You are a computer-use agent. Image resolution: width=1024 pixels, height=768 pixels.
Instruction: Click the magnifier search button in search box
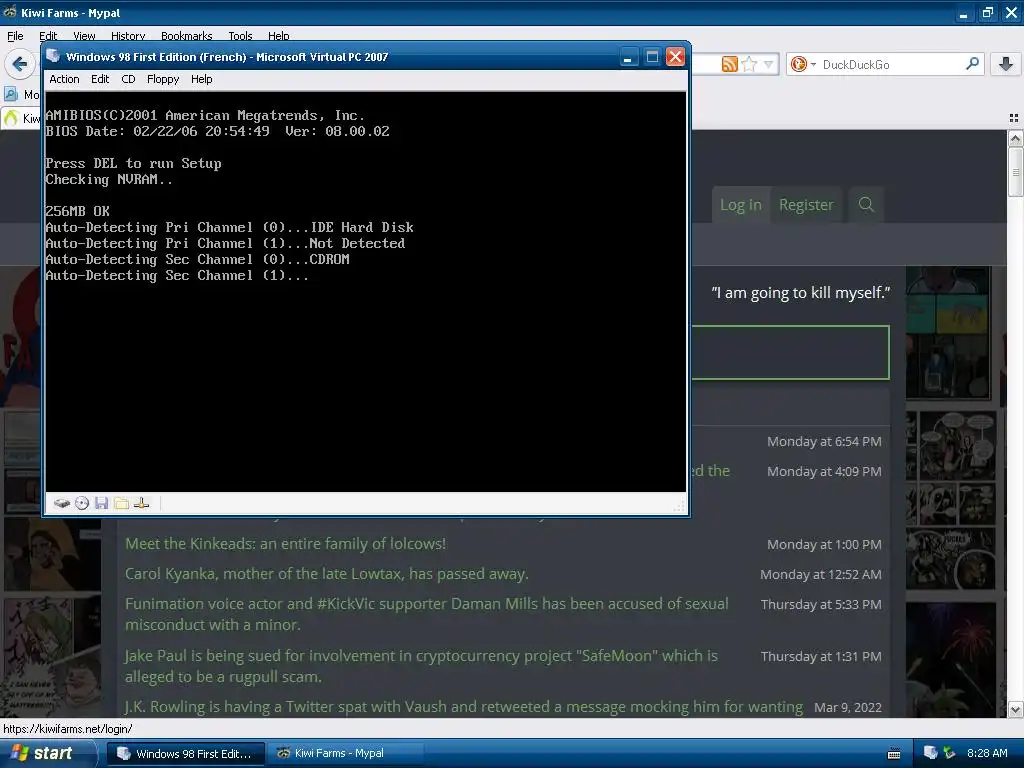coord(972,63)
